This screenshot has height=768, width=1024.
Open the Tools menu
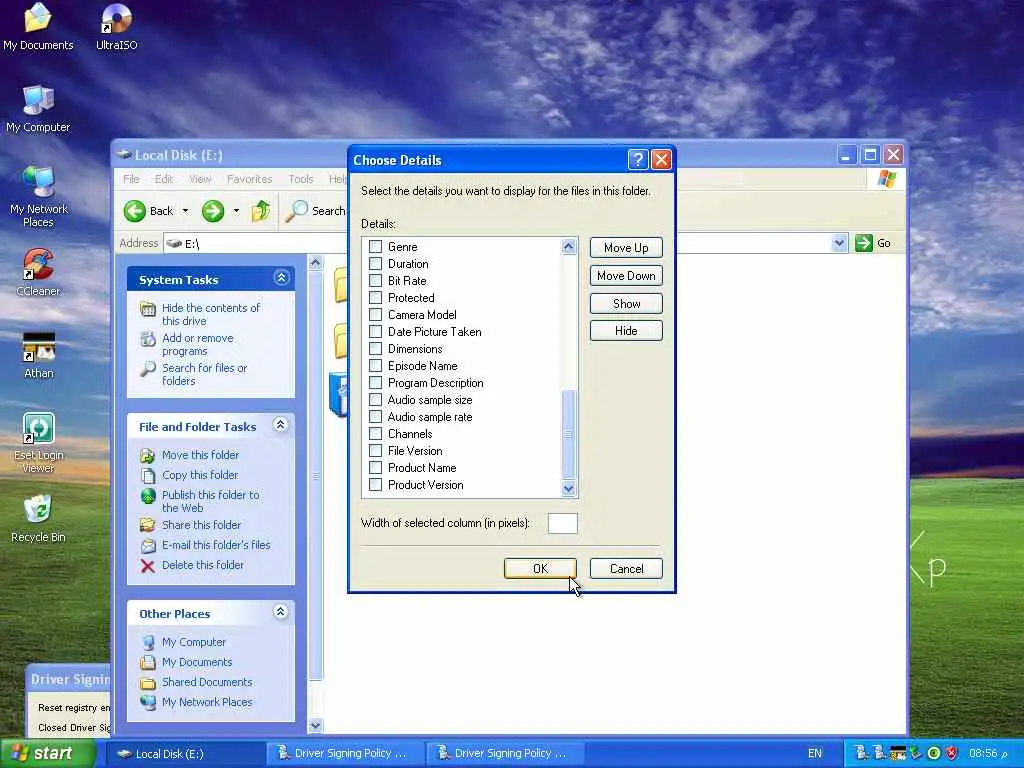click(301, 179)
